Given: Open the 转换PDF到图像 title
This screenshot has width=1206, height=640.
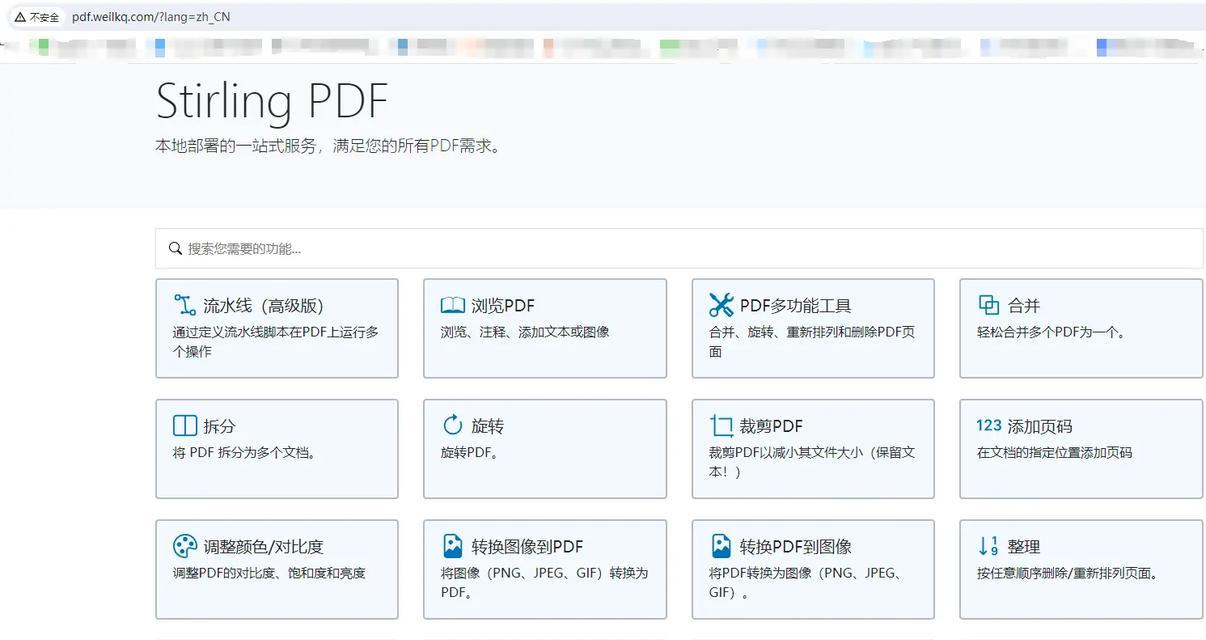Looking at the screenshot, I should (x=796, y=547).
